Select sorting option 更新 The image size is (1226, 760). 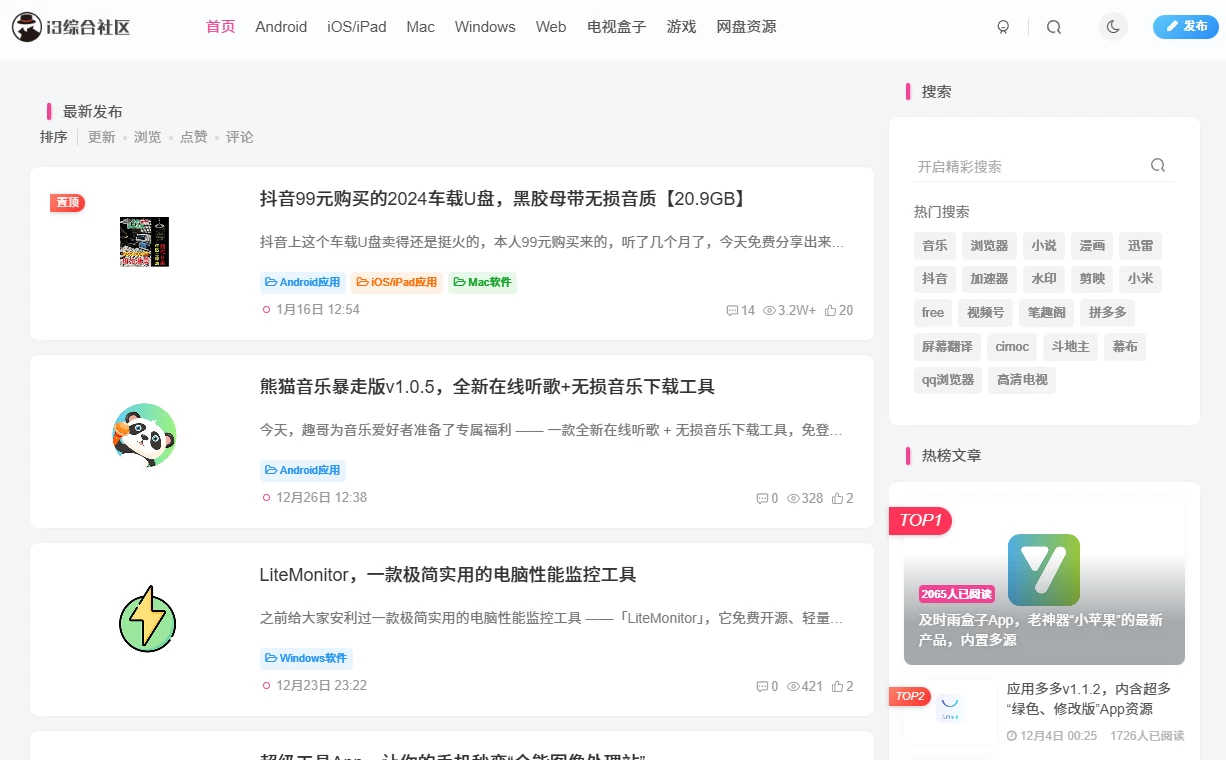click(x=101, y=137)
